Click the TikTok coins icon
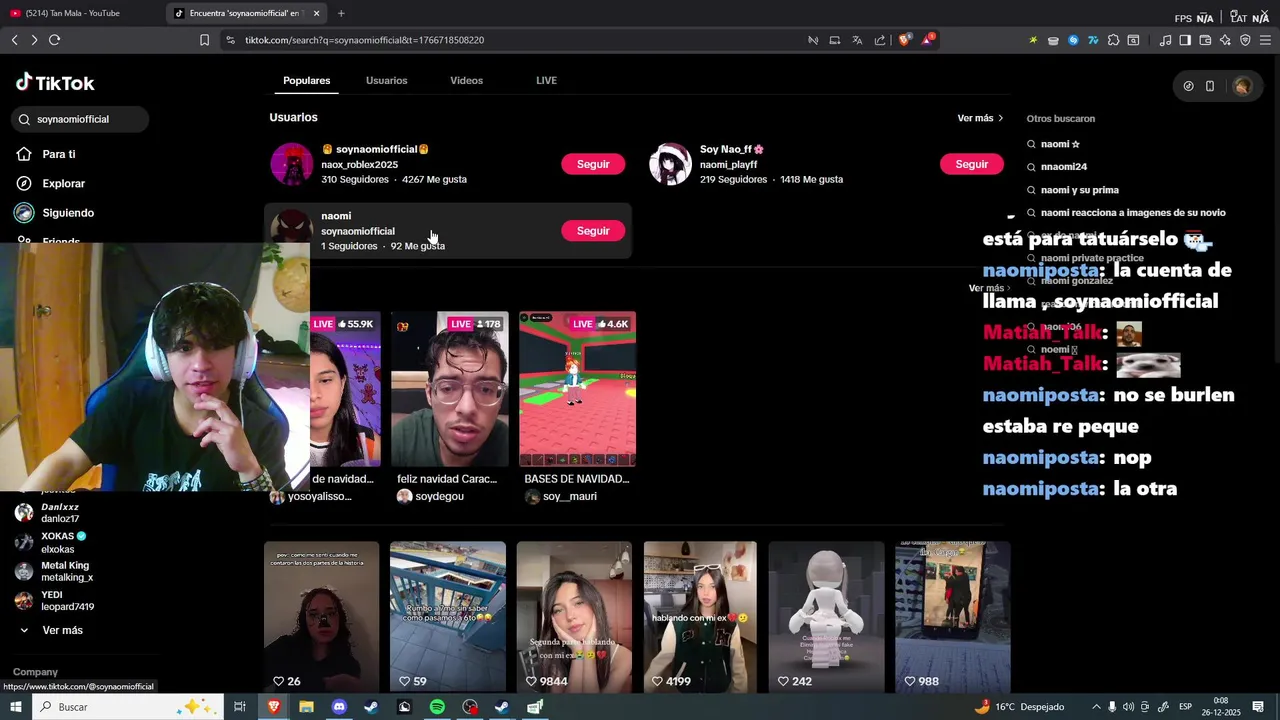 point(1188,86)
